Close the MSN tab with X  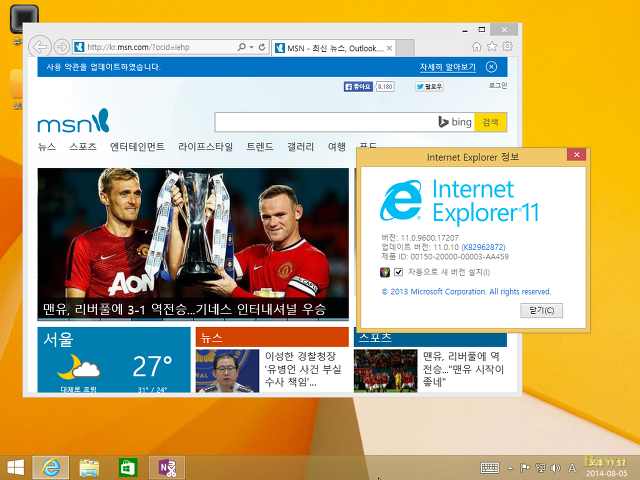pos(389,48)
